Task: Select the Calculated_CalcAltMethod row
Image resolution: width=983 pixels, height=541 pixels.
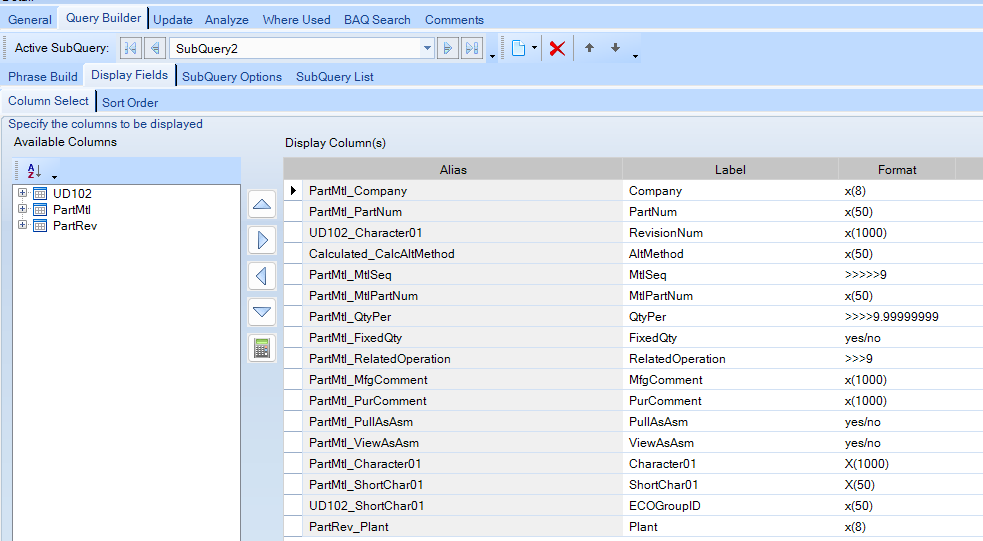Action: point(382,254)
